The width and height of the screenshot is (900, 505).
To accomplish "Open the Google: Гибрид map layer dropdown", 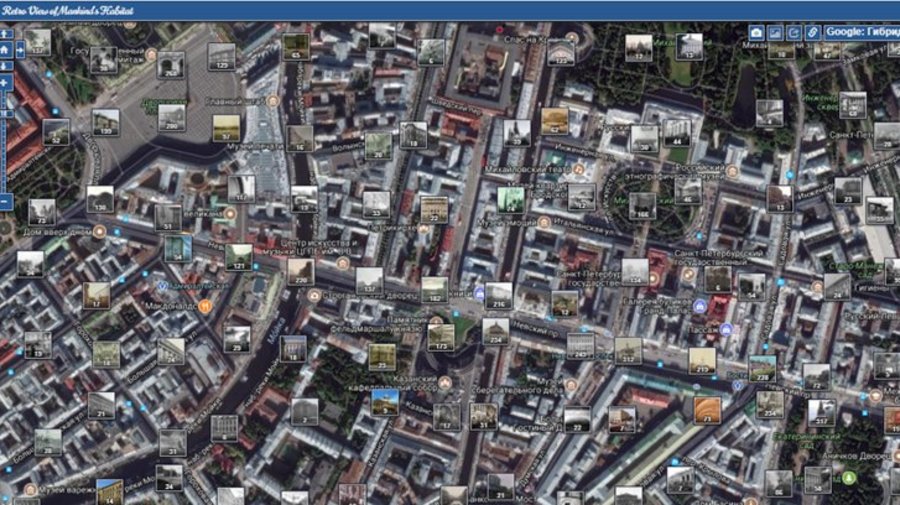I will [x=862, y=32].
